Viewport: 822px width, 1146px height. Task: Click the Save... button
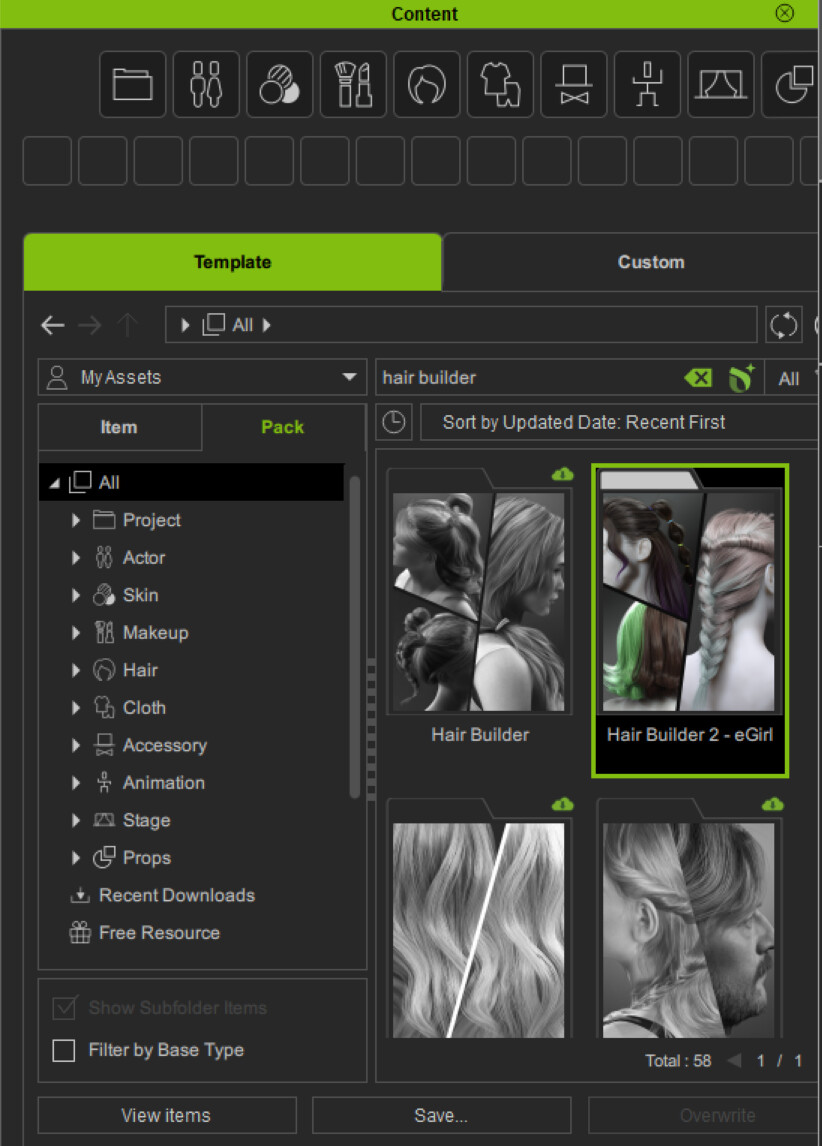click(441, 1115)
